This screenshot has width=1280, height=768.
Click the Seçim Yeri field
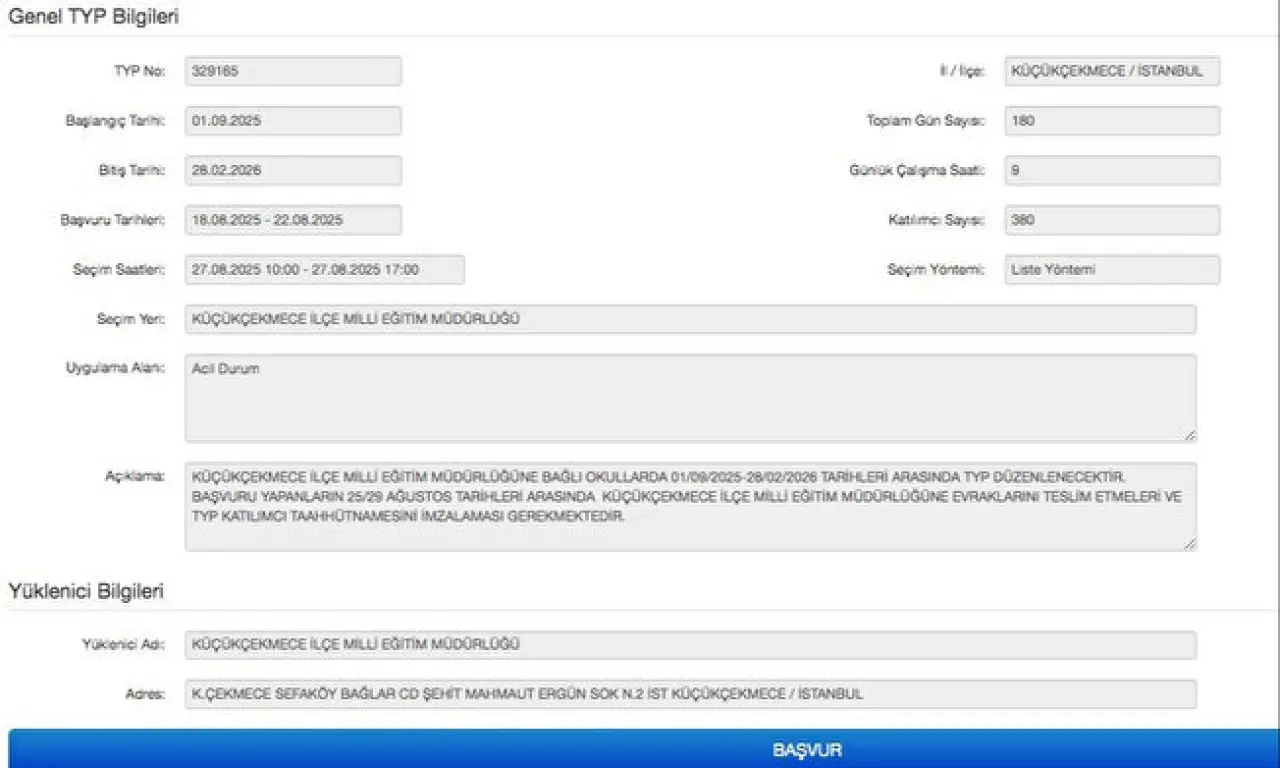pos(690,319)
